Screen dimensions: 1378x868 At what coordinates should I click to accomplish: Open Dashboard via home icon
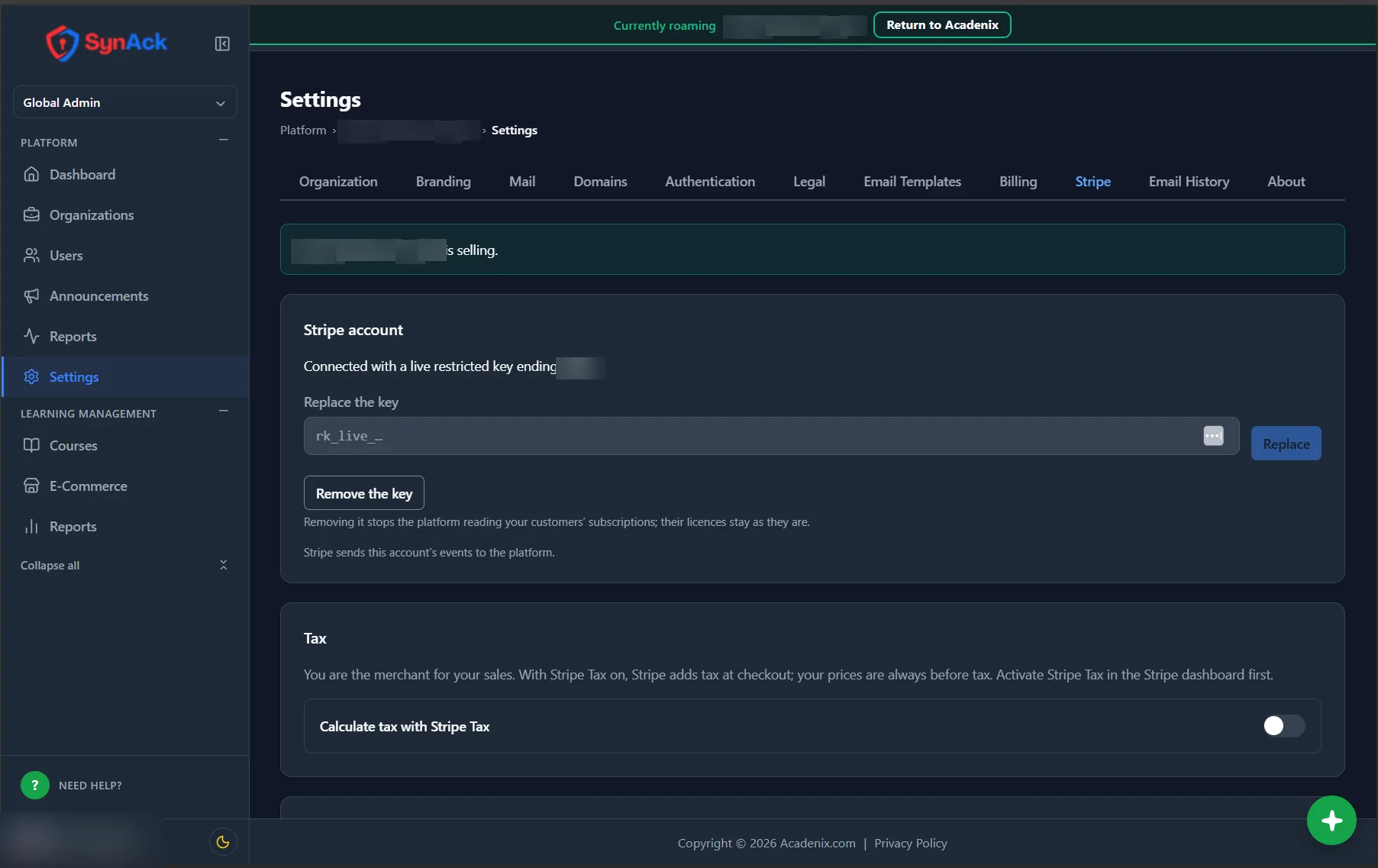click(31, 174)
